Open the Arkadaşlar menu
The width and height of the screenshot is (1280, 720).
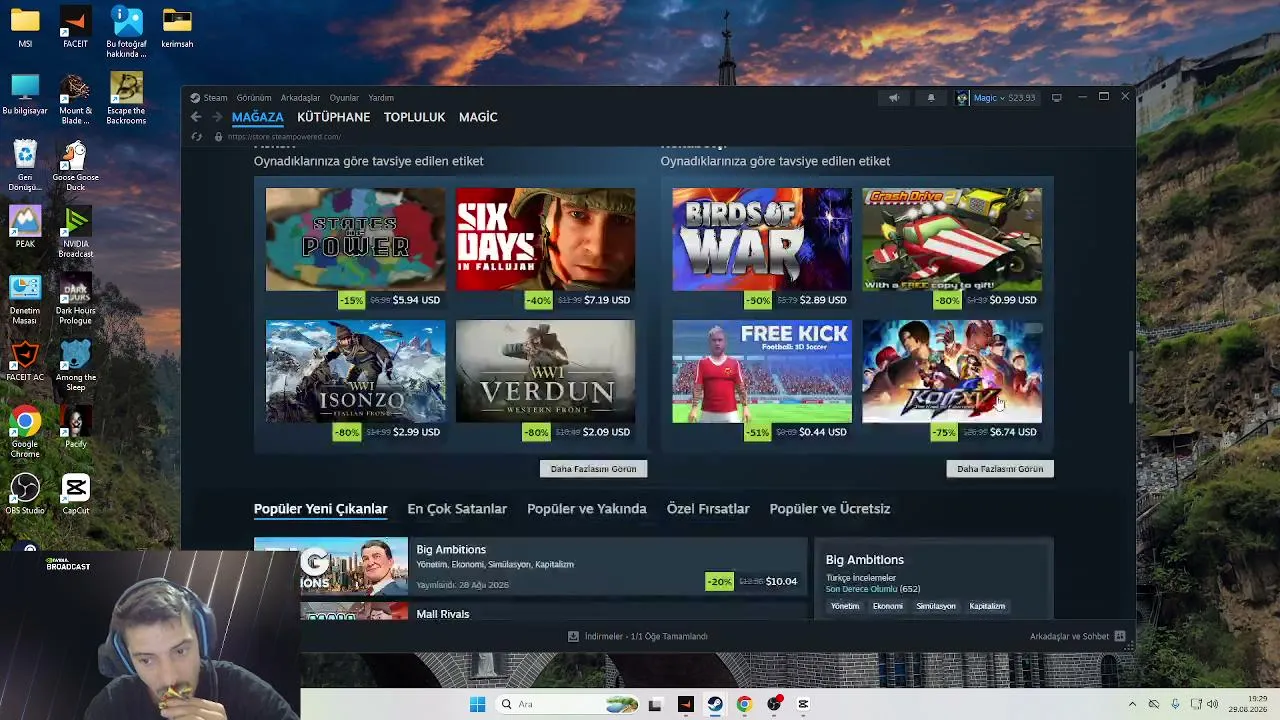pyautogui.click(x=300, y=98)
